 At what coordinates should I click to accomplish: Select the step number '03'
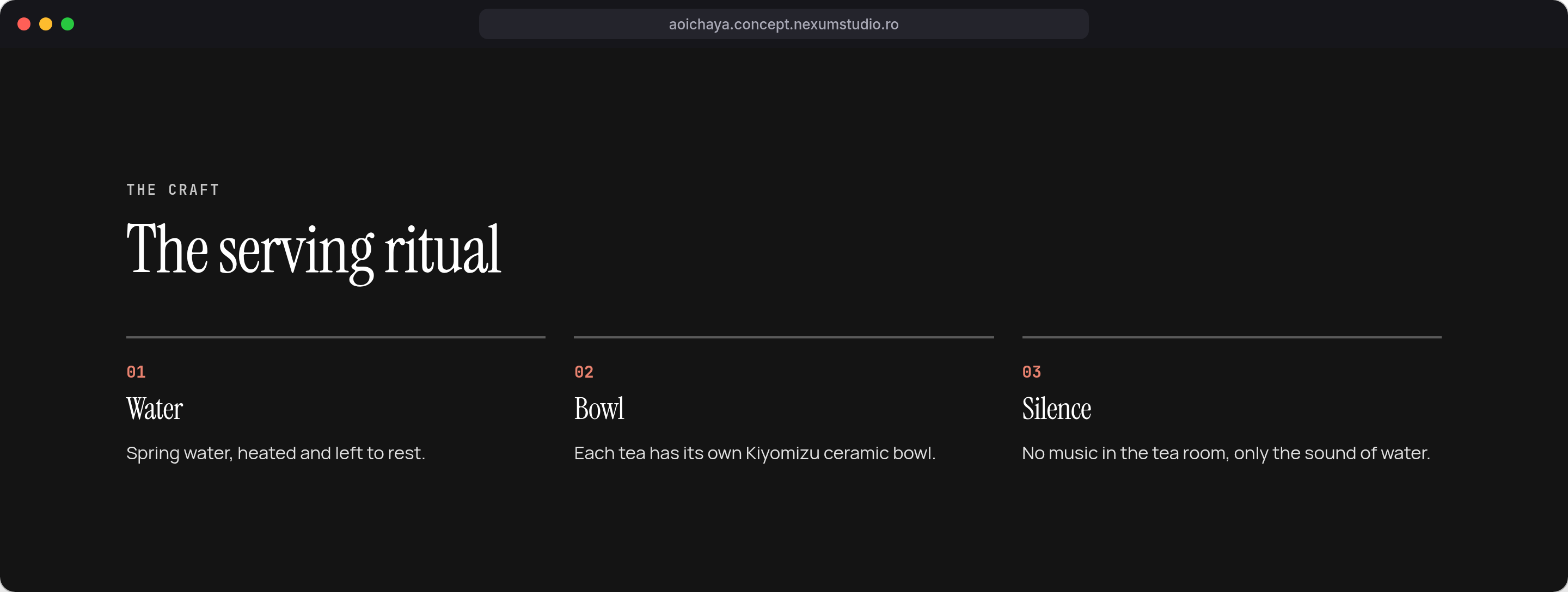1032,372
